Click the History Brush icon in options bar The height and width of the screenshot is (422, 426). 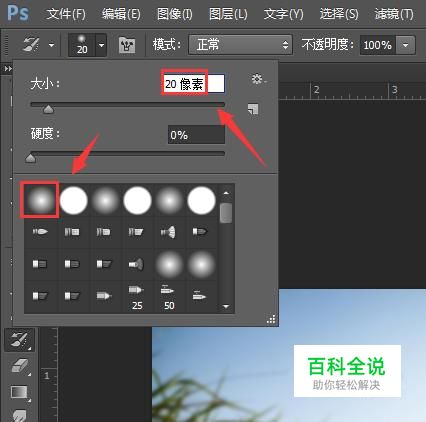pyautogui.click(x=31, y=44)
